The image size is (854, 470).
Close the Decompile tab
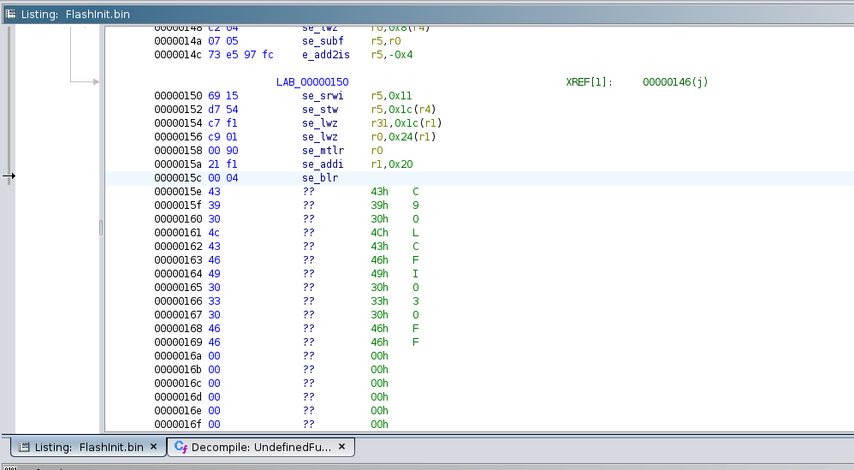pos(341,447)
